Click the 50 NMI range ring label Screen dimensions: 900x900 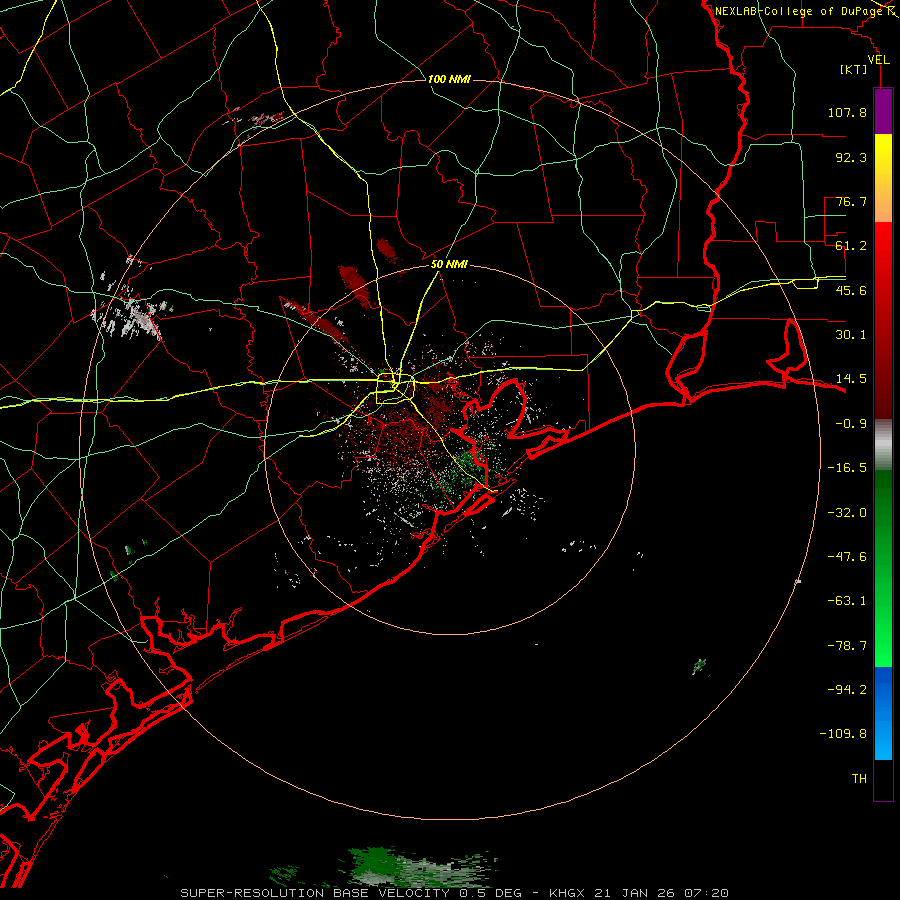coord(449,265)
